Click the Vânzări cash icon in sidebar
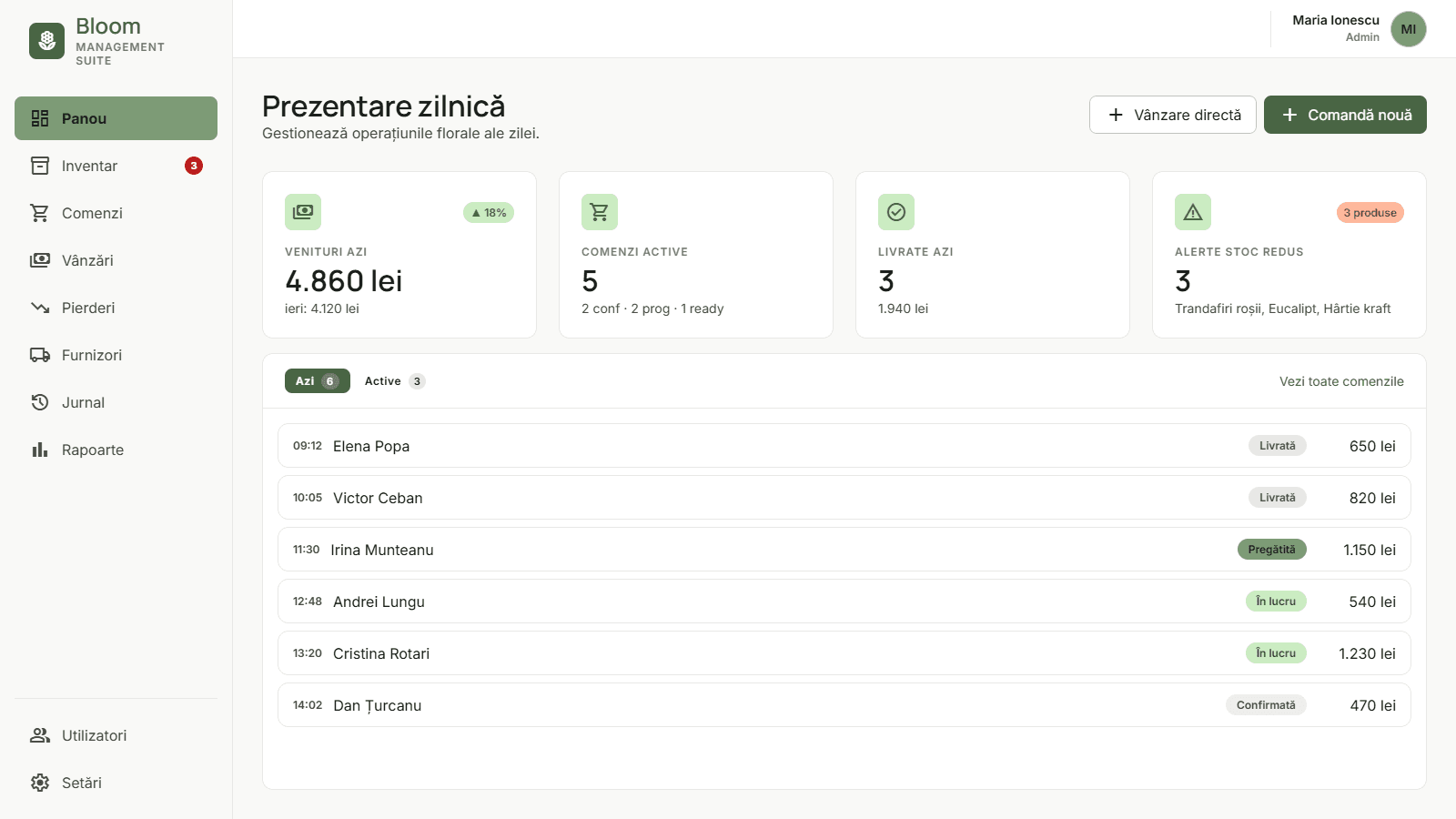Viewport: 1456px width, 819px height. (x=40, y=260)
